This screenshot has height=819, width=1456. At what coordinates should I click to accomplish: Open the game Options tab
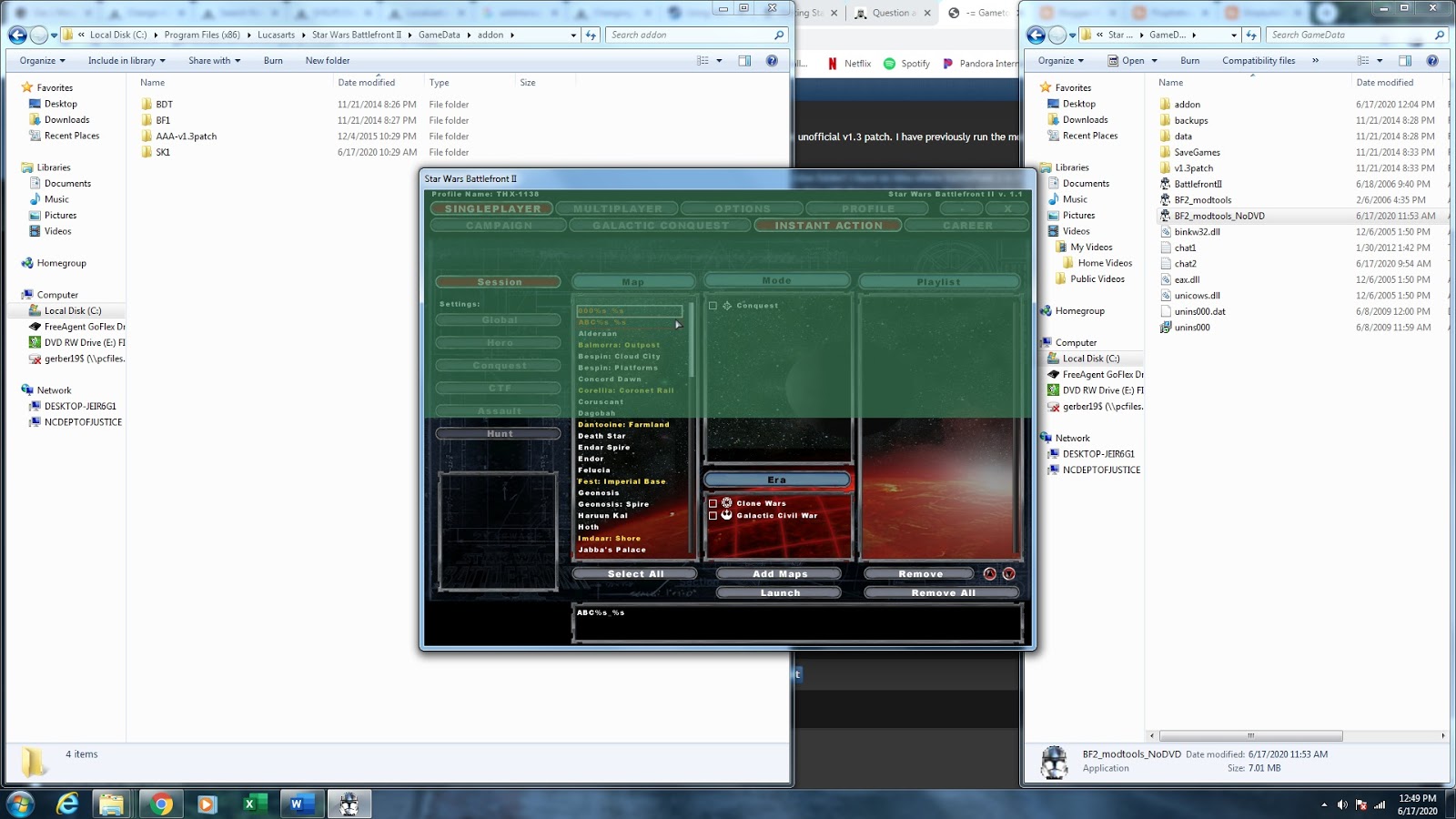point(743,208)
